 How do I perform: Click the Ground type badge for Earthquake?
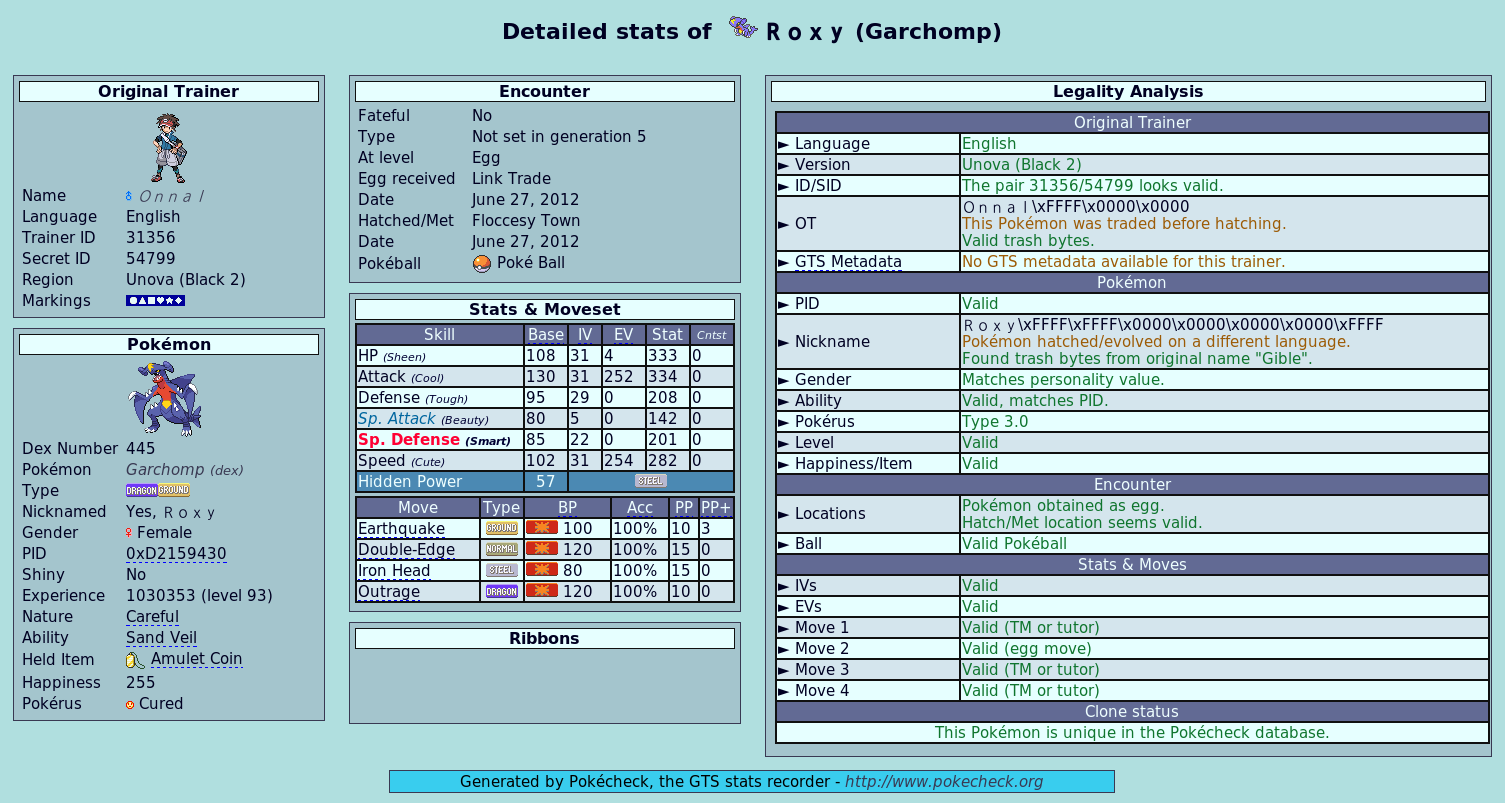point(501,528)
